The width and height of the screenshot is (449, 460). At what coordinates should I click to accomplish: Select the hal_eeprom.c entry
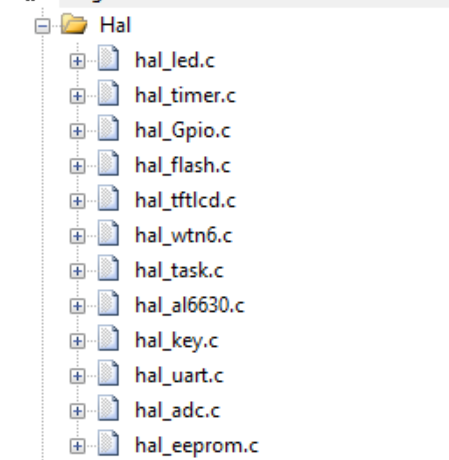[197, 446]
